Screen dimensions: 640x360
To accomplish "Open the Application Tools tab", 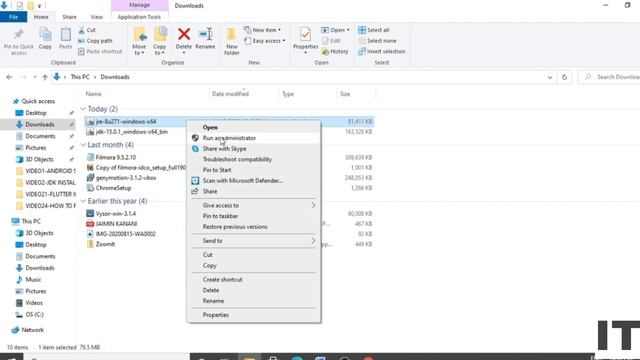I will click(x=139, y=17).
